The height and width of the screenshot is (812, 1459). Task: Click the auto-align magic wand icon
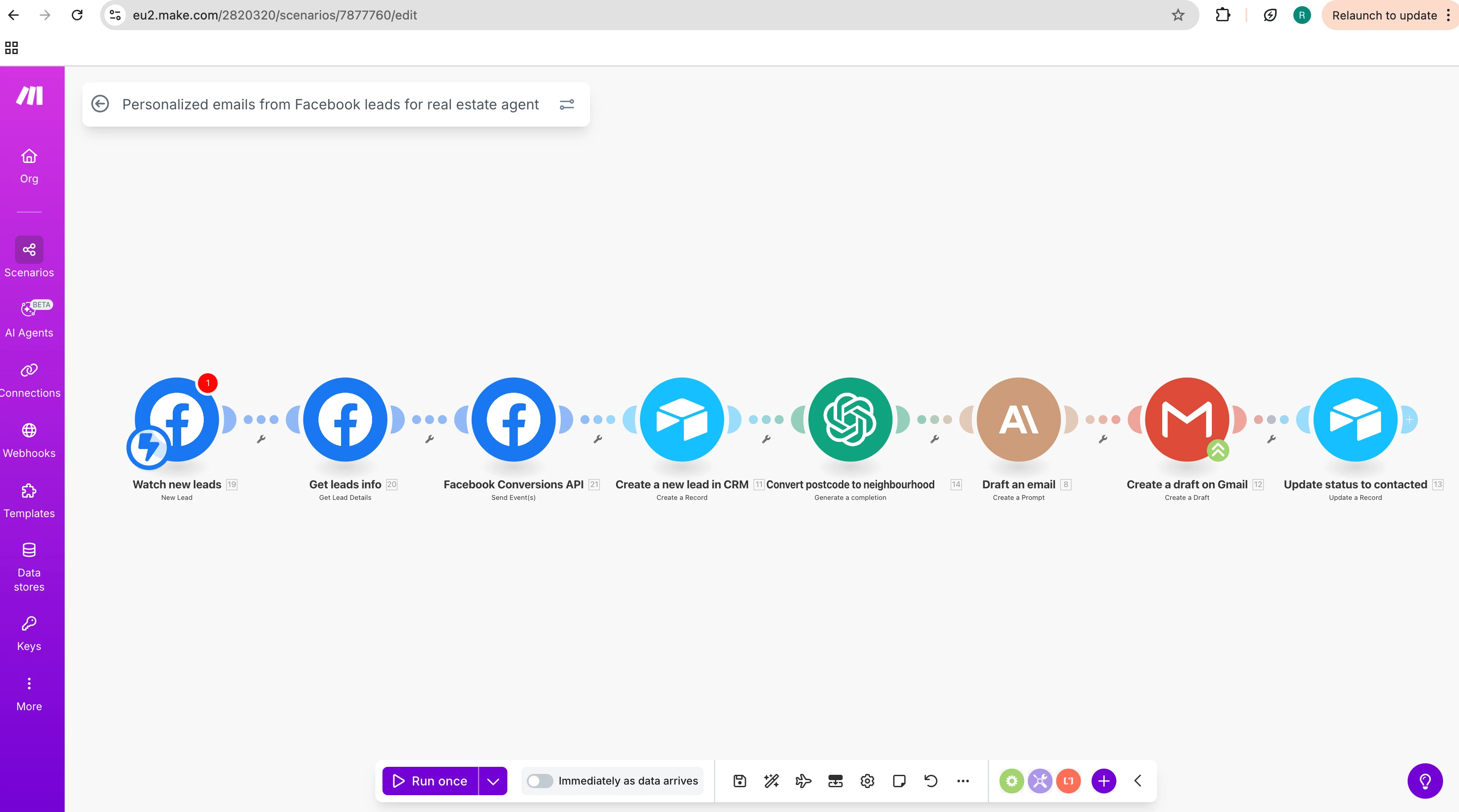pos(772,781)
